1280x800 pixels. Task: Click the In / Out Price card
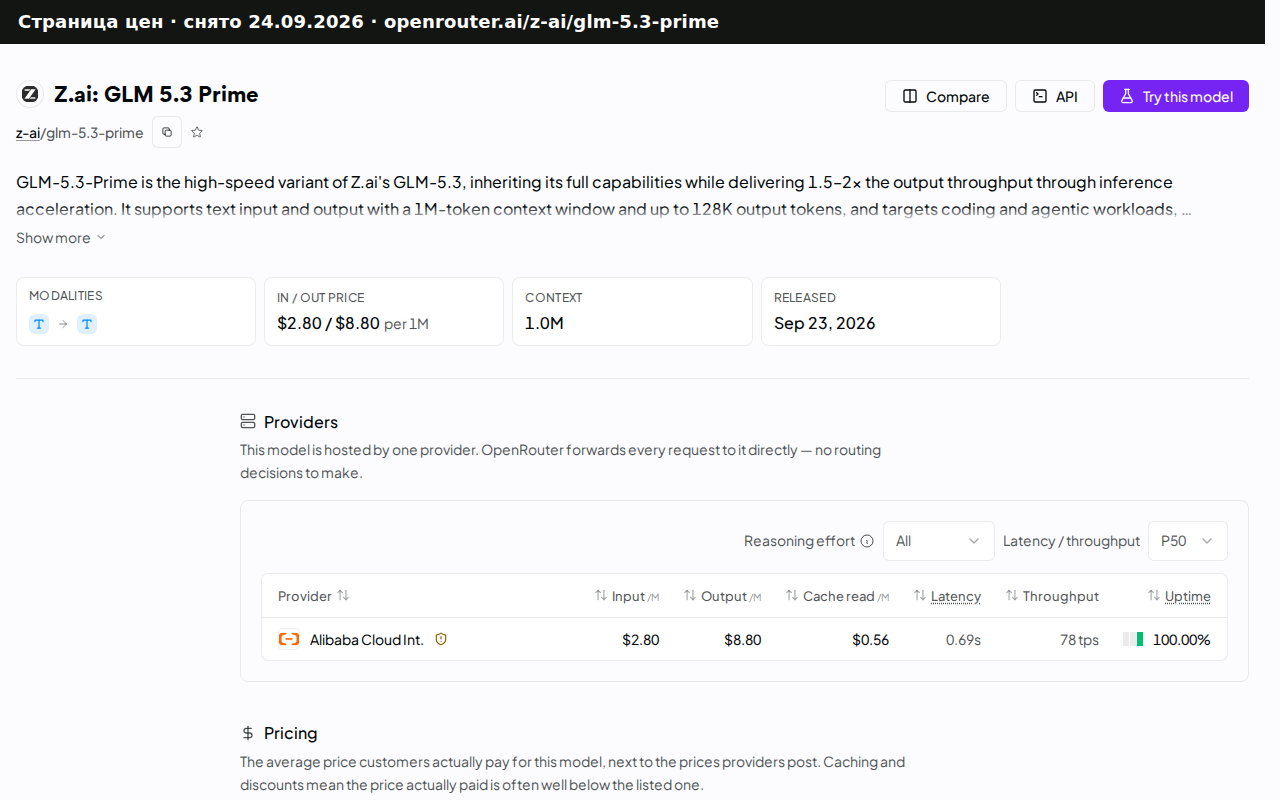coord(384,311)
